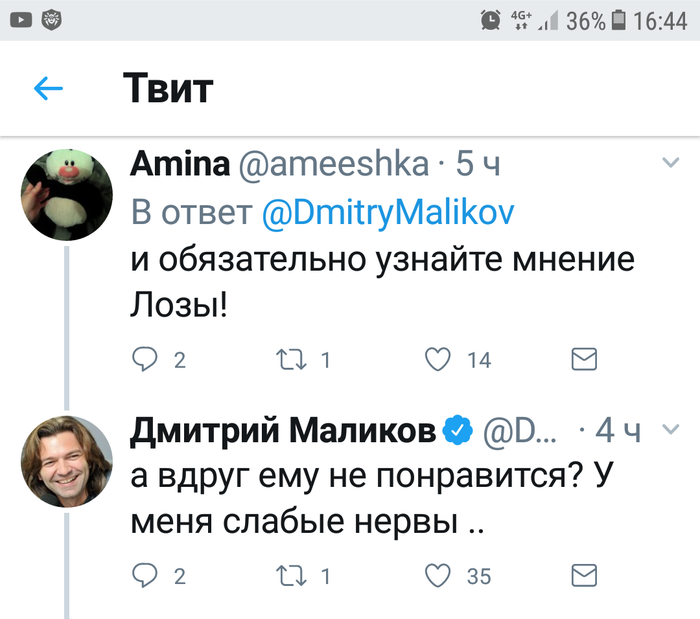Send Дмитрий Маликов's tweet by message

tap(583, 575)
